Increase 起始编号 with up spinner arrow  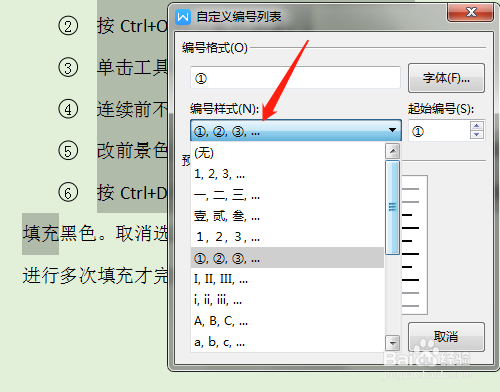(x=477, y=126)
